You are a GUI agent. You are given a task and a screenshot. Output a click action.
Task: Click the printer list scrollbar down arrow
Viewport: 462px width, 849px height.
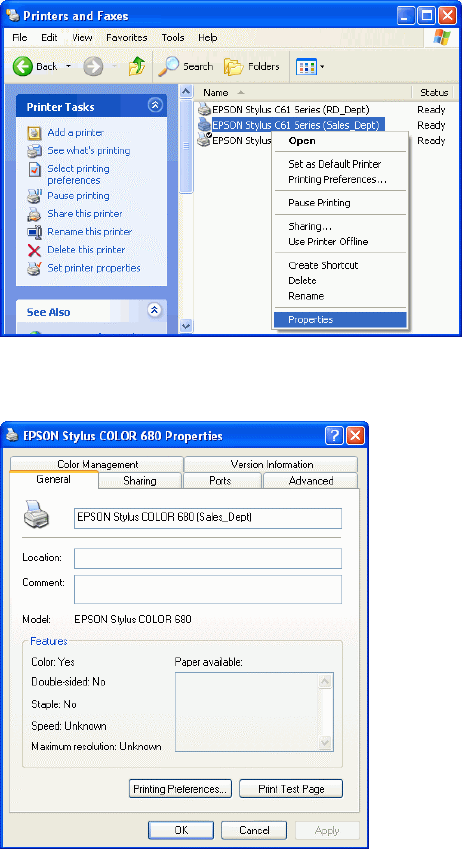tap(186, 326)
